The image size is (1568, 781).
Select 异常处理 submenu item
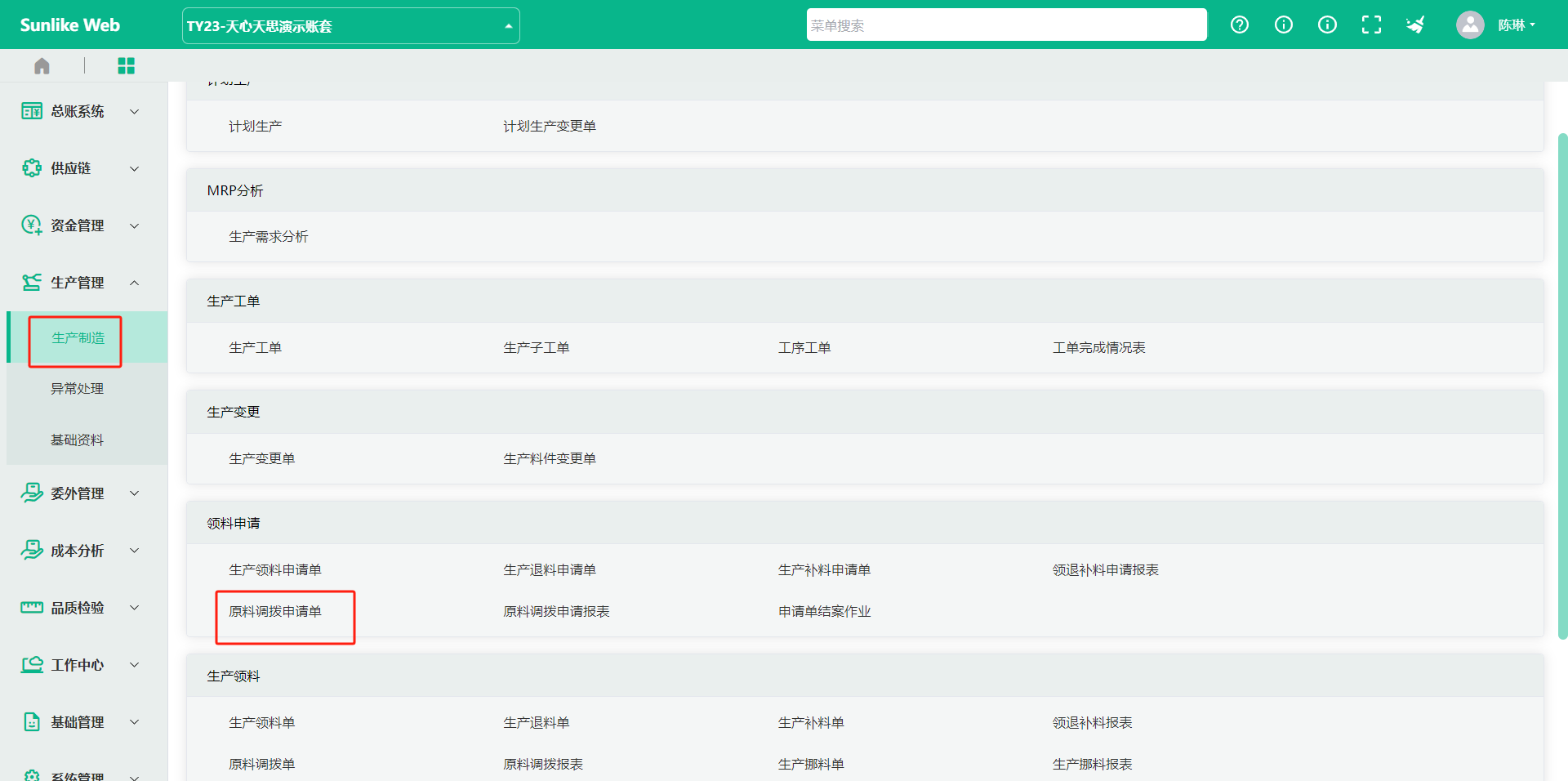click(78, 389)
